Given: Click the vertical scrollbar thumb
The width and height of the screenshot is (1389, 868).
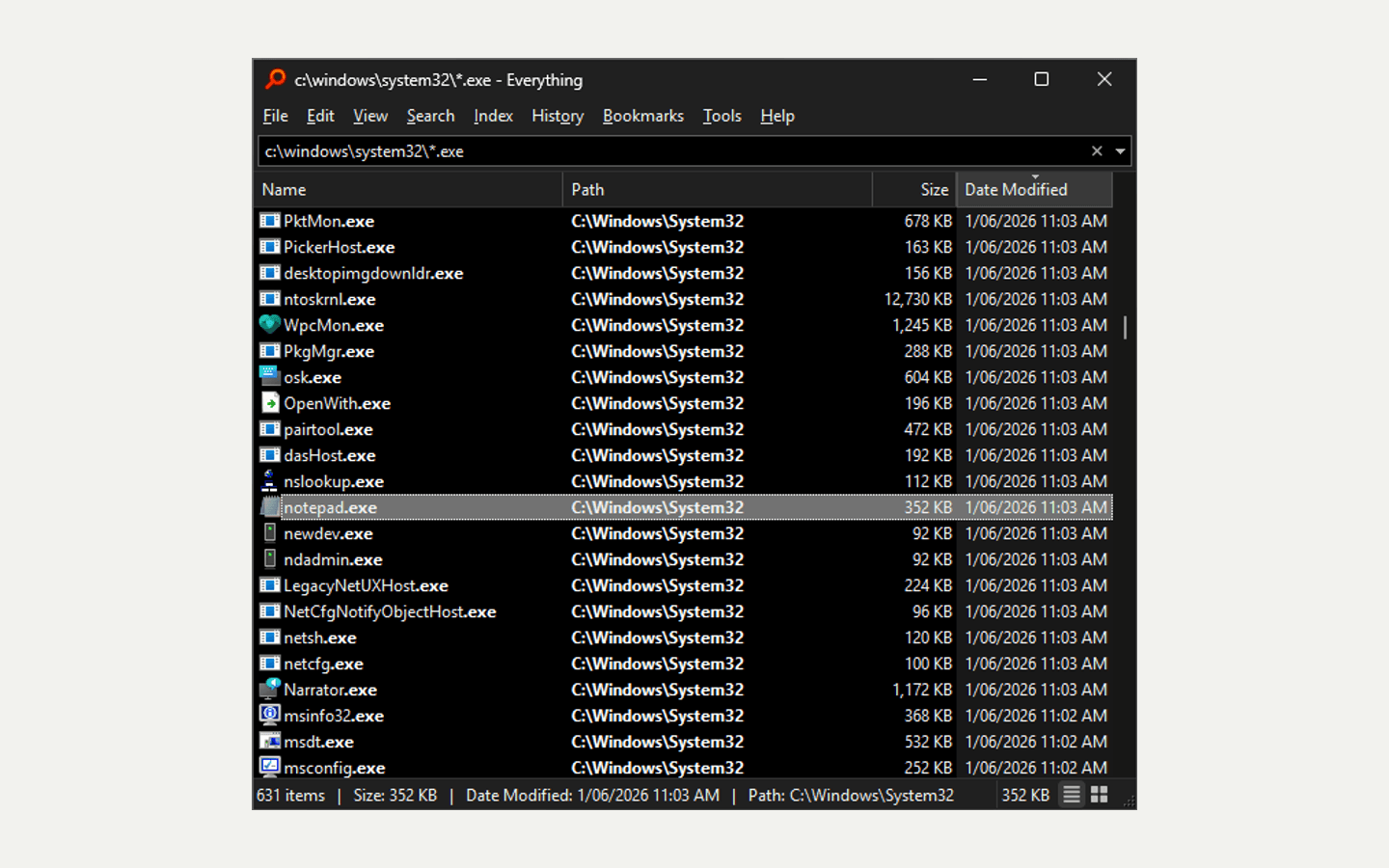Looking at the screenshot, I should point(1125,327).
